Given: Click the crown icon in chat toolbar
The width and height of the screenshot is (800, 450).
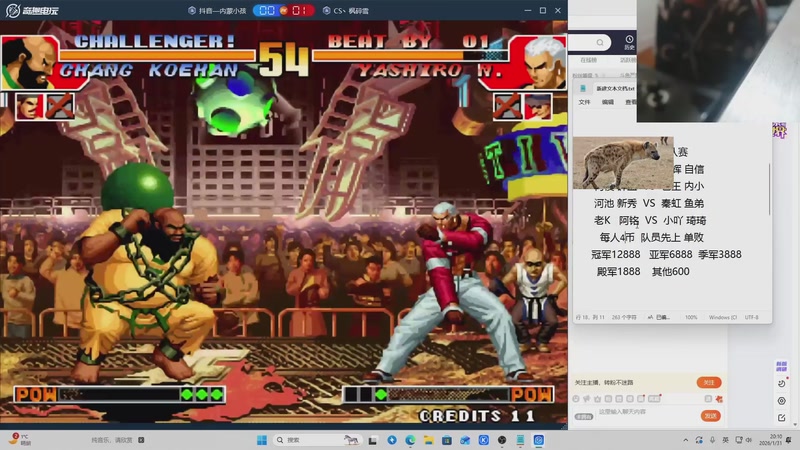Looking at the screenshot, I should [x=597, y=399].
